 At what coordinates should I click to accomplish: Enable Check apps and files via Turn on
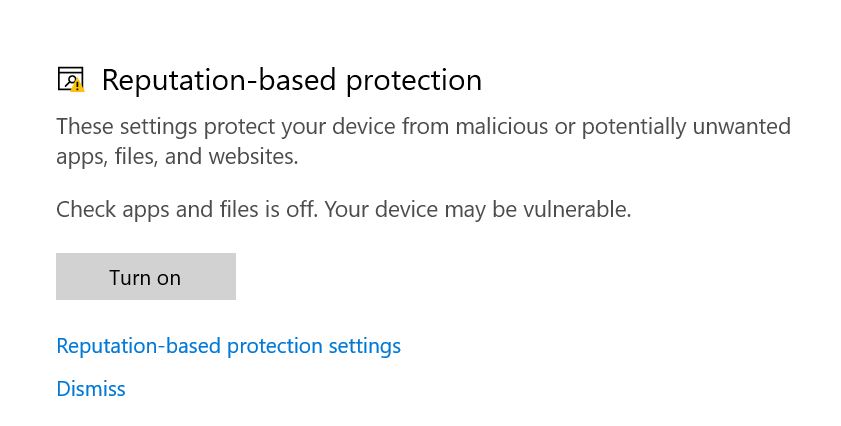click(x=145, y=277)
